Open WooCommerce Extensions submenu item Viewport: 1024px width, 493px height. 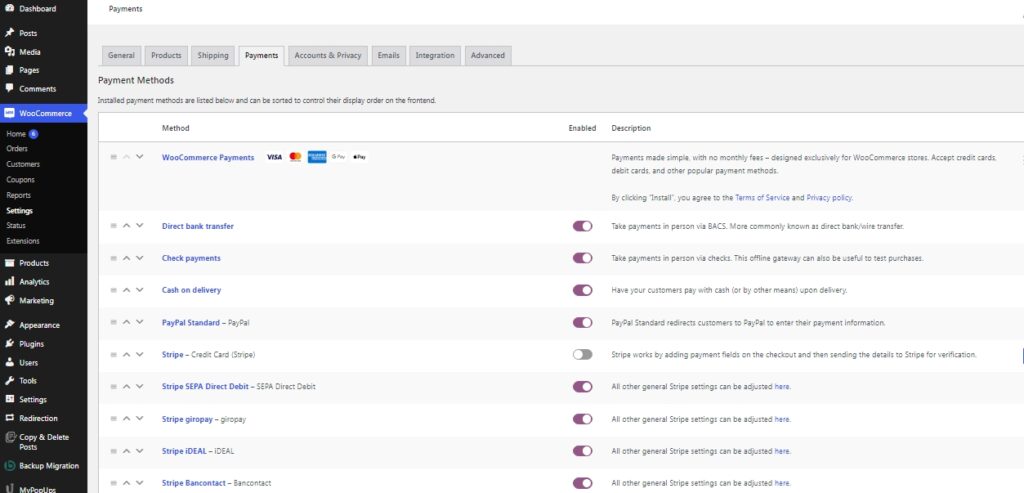(x=23, y=241)
